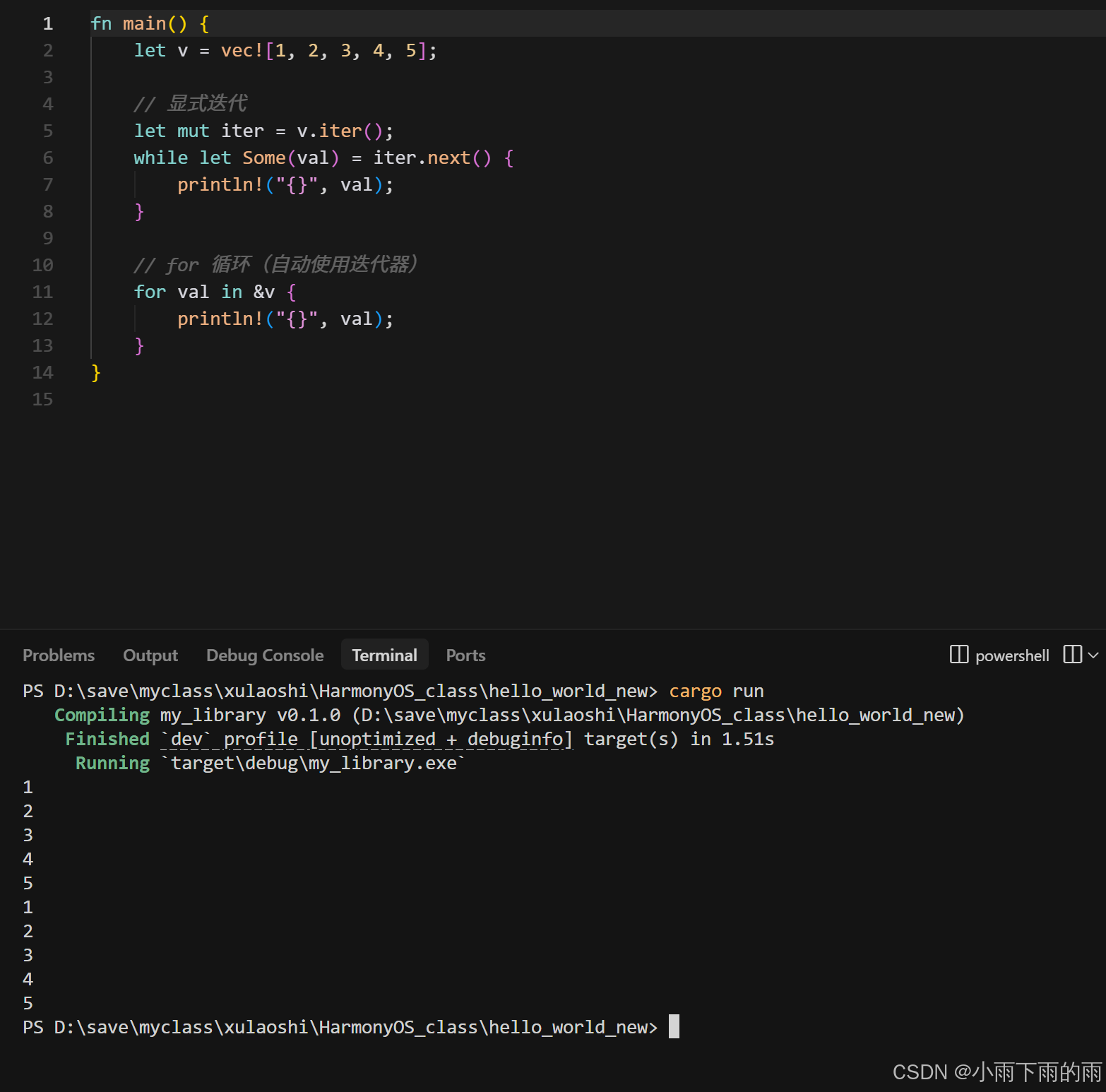The image size is (1106, 1092).
Task: Click 'Running `target\debug\my_library.exe`' line
Action: tap(270, 763)
